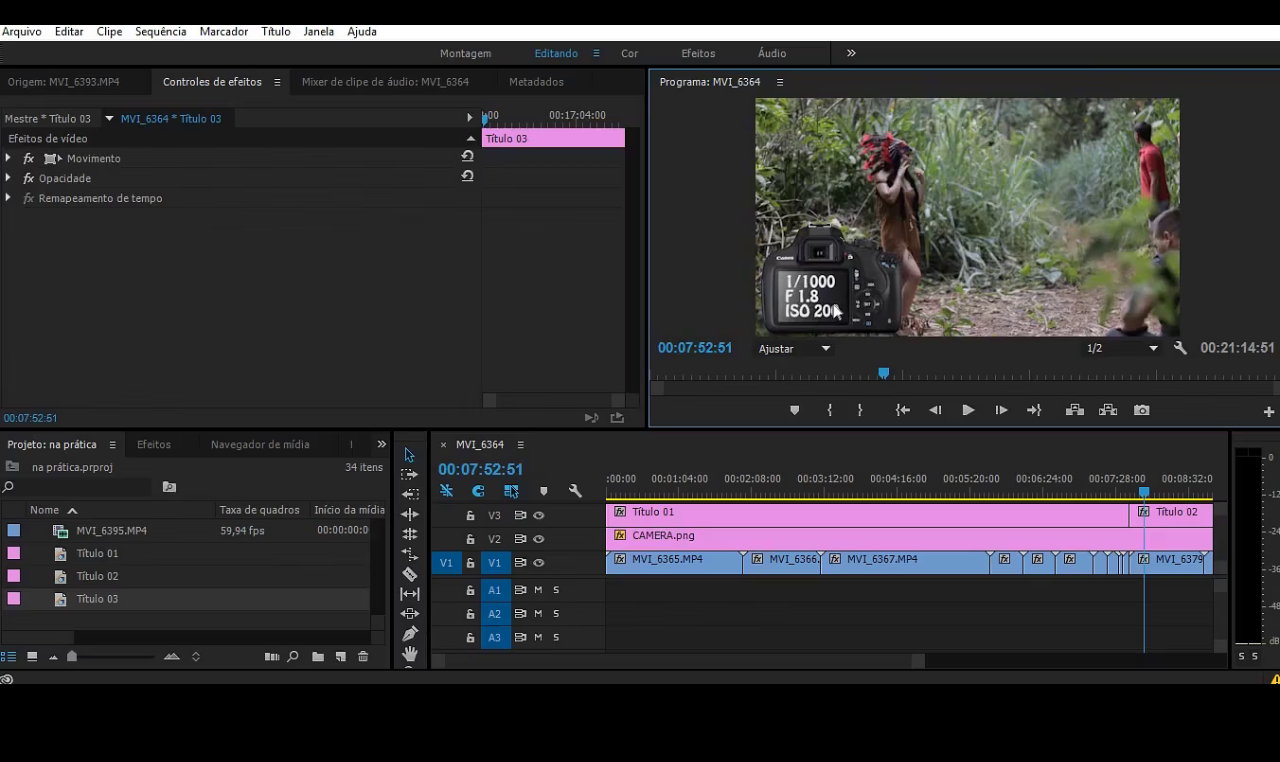This screenshot has width=1280, height=762.
Task: Click the Lift button in Program monitor
Action: (1075, 410)
